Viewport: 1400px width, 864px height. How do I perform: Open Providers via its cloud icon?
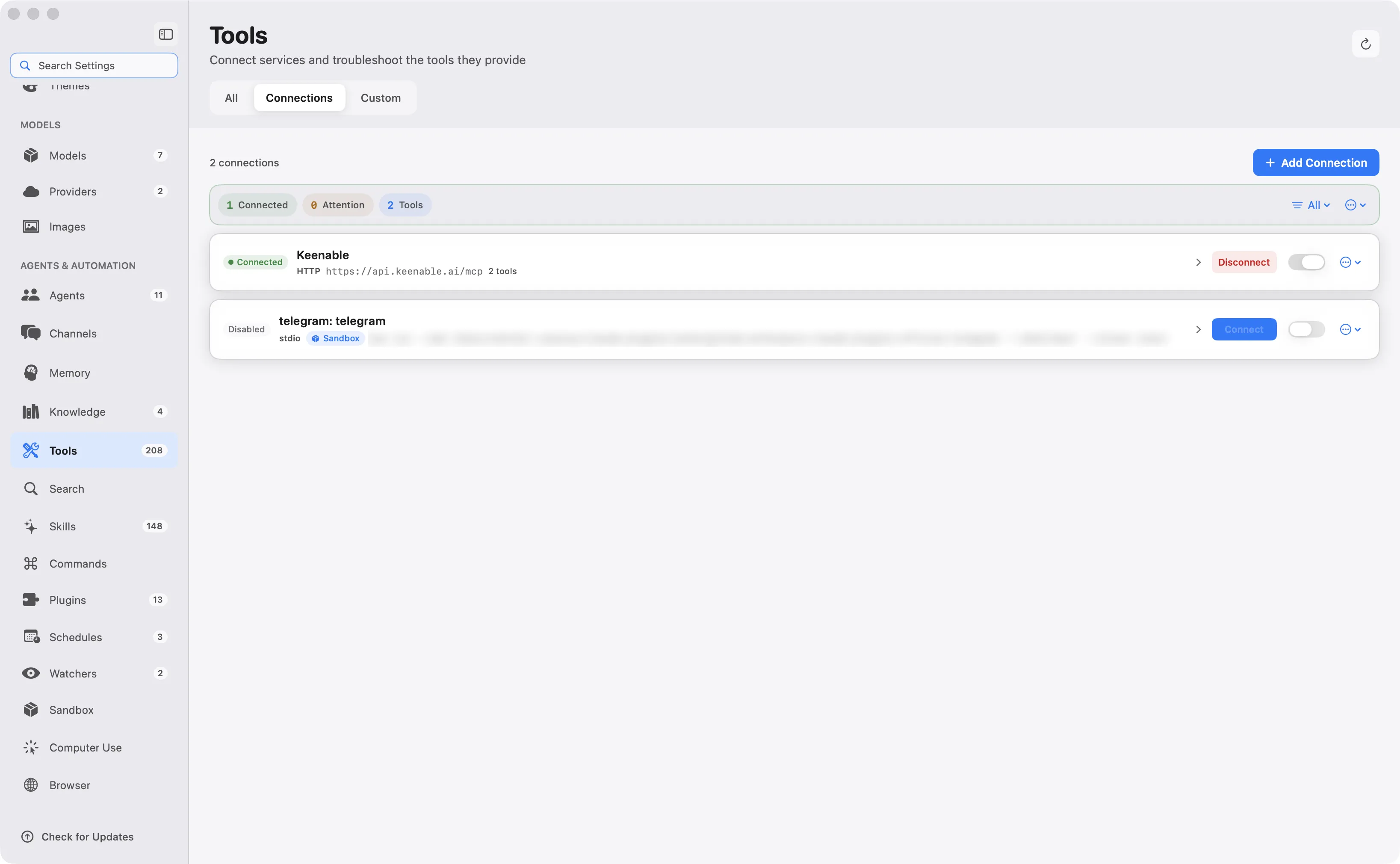click(x=31, y=192)
